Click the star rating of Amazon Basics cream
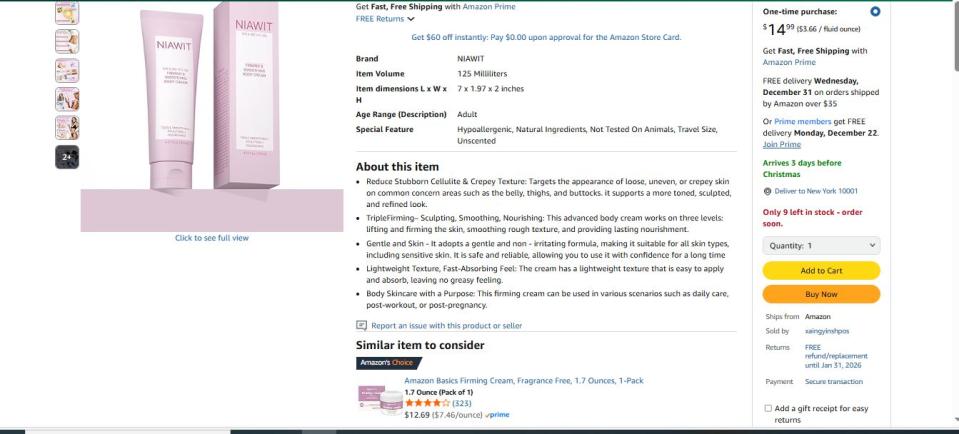This screenshot has width=959, height=434. [x=422, y=403]
